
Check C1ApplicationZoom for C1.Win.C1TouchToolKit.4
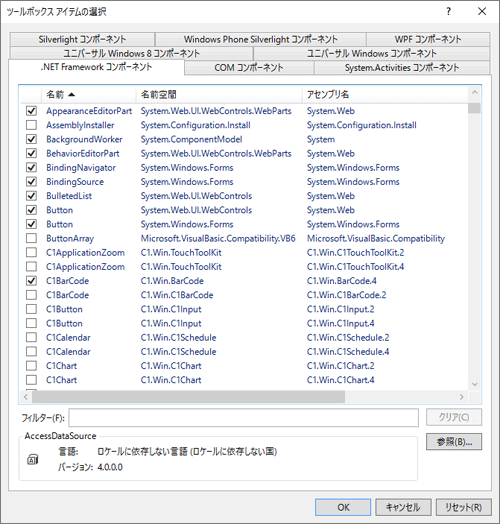(31, 267)
